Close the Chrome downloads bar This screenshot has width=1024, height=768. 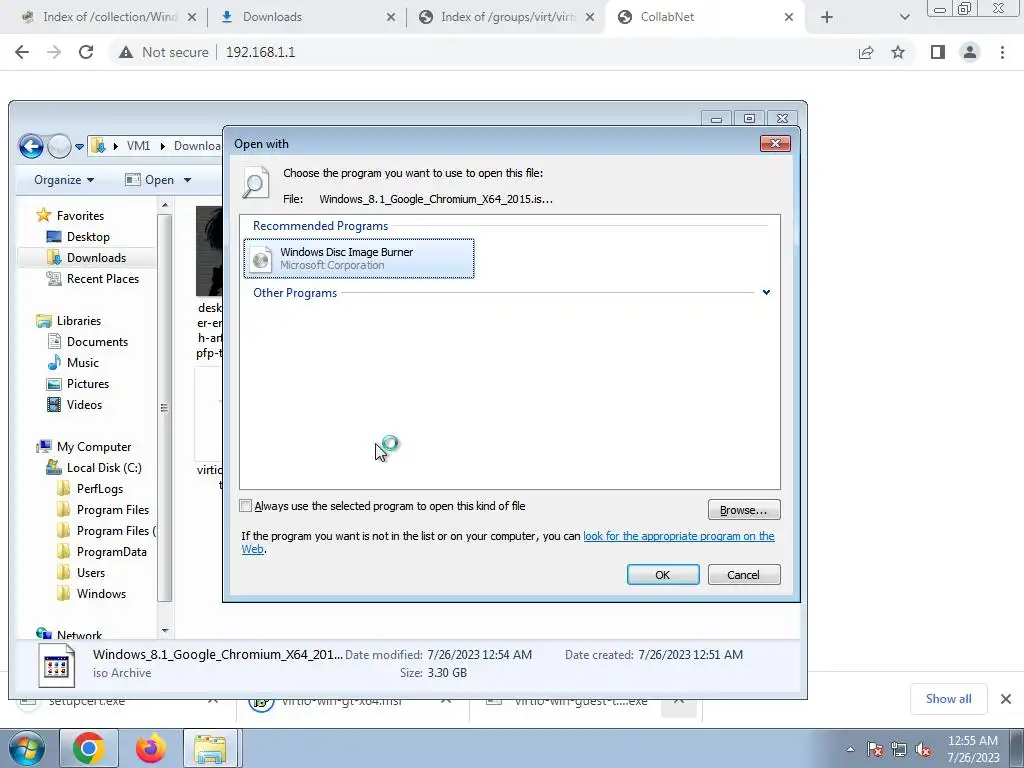pos(1006,699)
